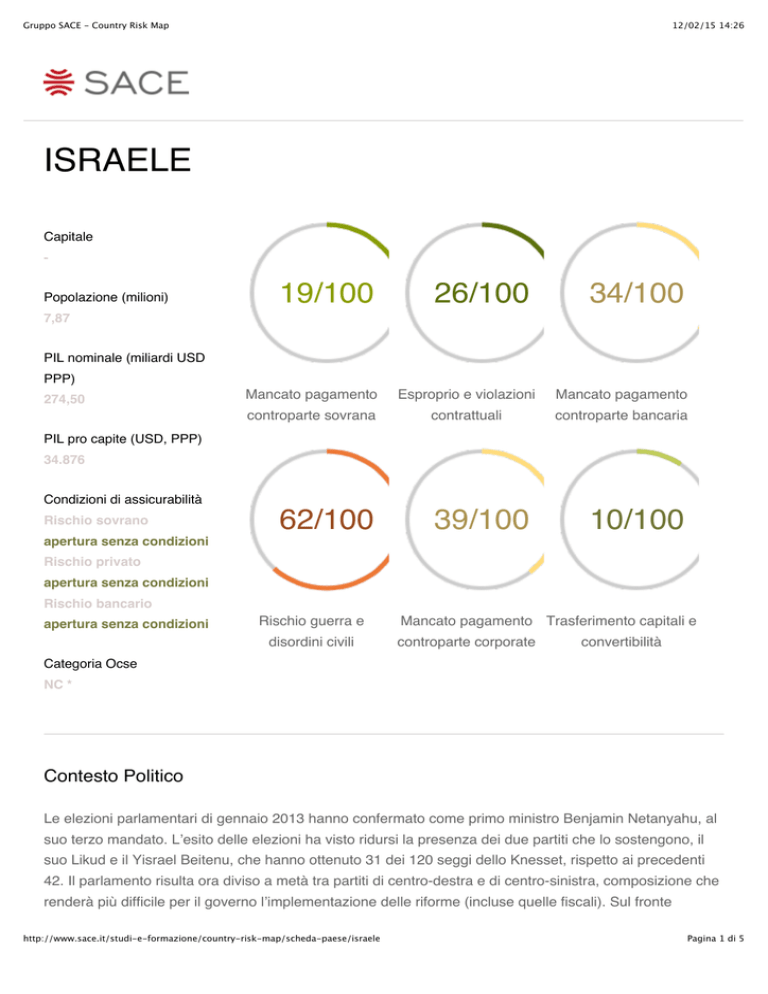Viewport: 768px width, 994px height.
Task: Click the Gruppo SACE Country Risk Map header
Action: point(96,25)
